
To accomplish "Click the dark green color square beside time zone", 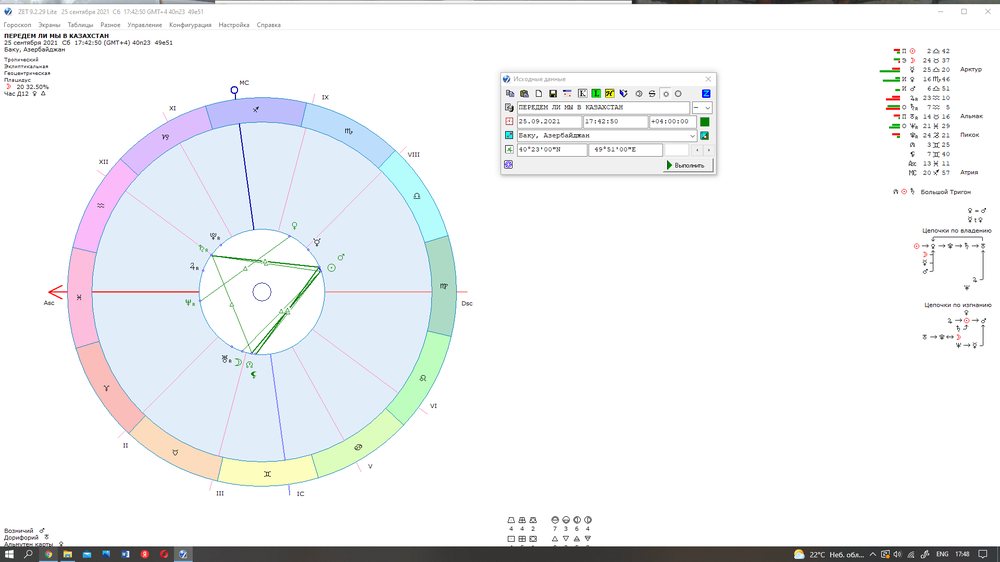I will coord(705,121).
